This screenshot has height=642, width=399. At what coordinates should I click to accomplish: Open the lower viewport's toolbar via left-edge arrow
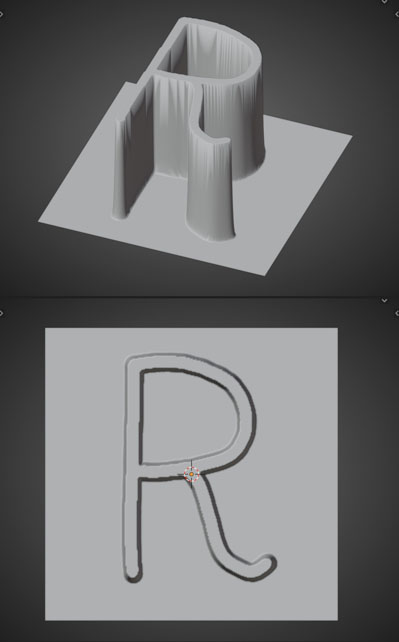pyautogui.click(x=2, y=314)
